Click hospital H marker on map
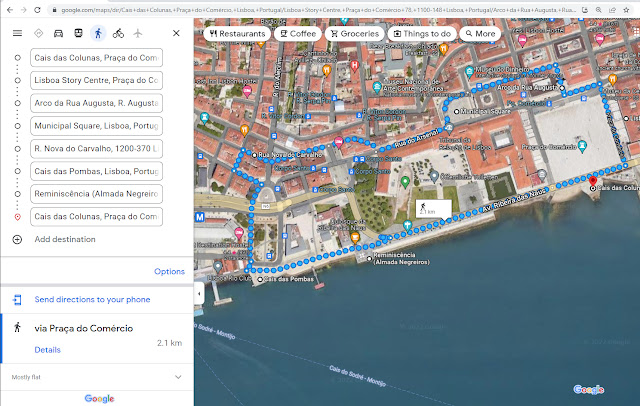This screenshot has width=640, height=406. [355, 65]
